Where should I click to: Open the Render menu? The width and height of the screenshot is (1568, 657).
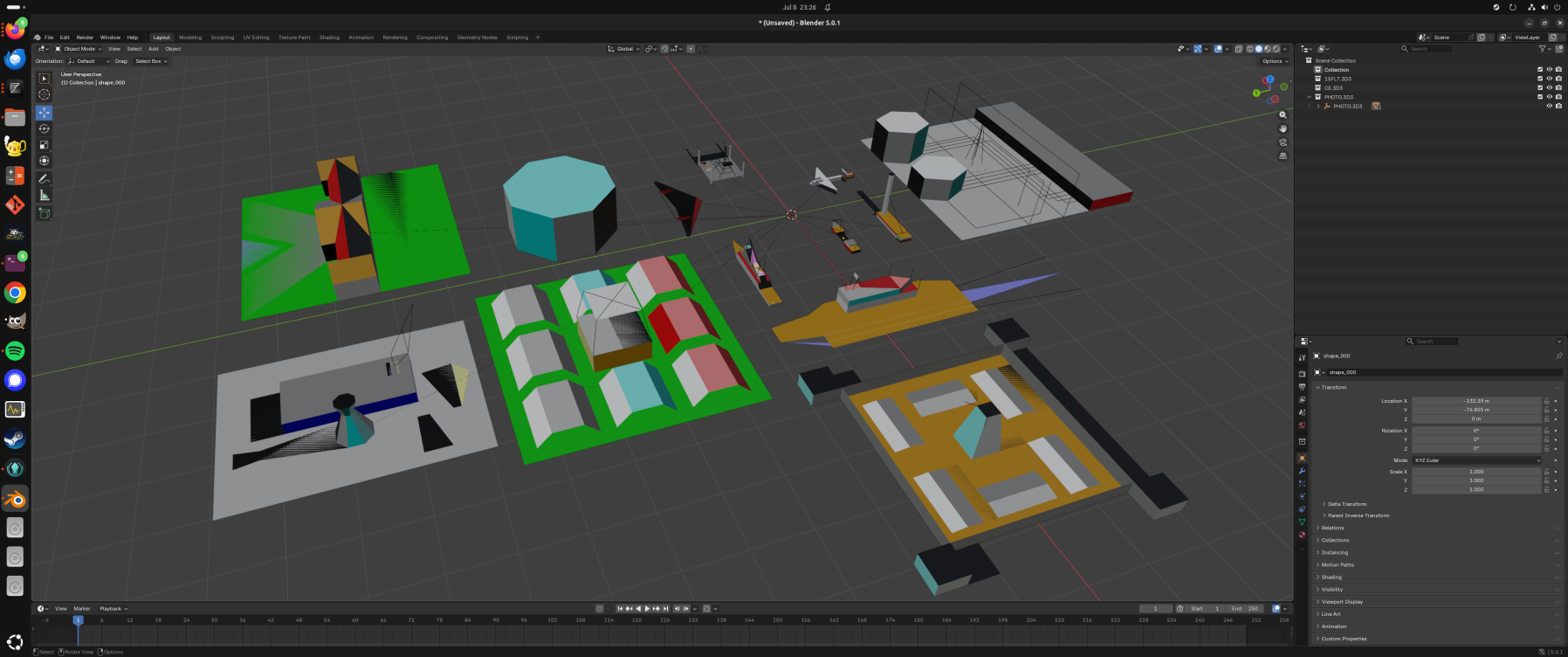[85, 38]
